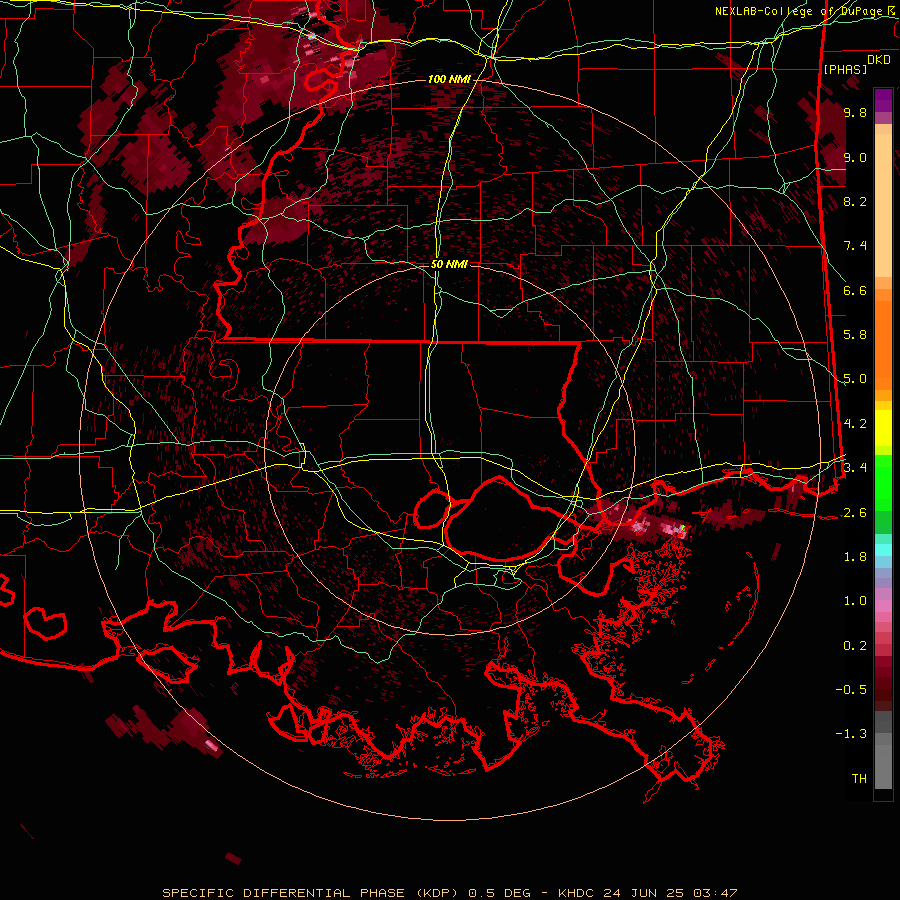Click the [PHAS] units label
Screen dimensions: 900x900
[x=845, y=69]
